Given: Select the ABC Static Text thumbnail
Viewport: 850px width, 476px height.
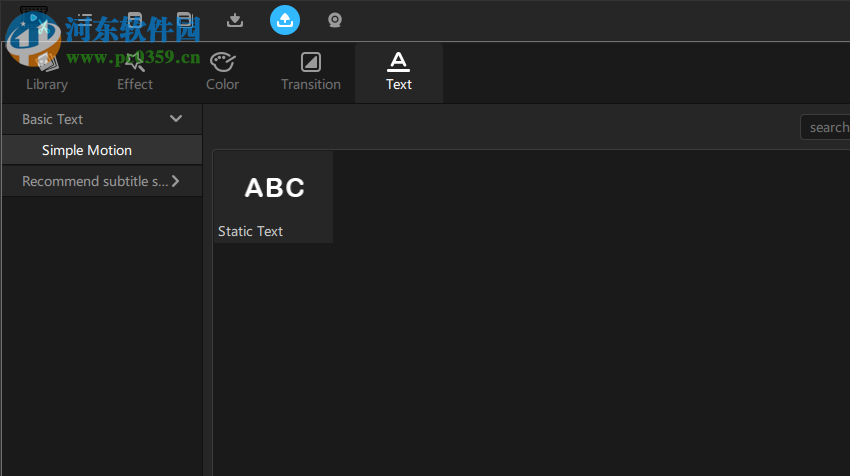Looking at the screenshot, I should pyautogui.click(x=274, y=187).
